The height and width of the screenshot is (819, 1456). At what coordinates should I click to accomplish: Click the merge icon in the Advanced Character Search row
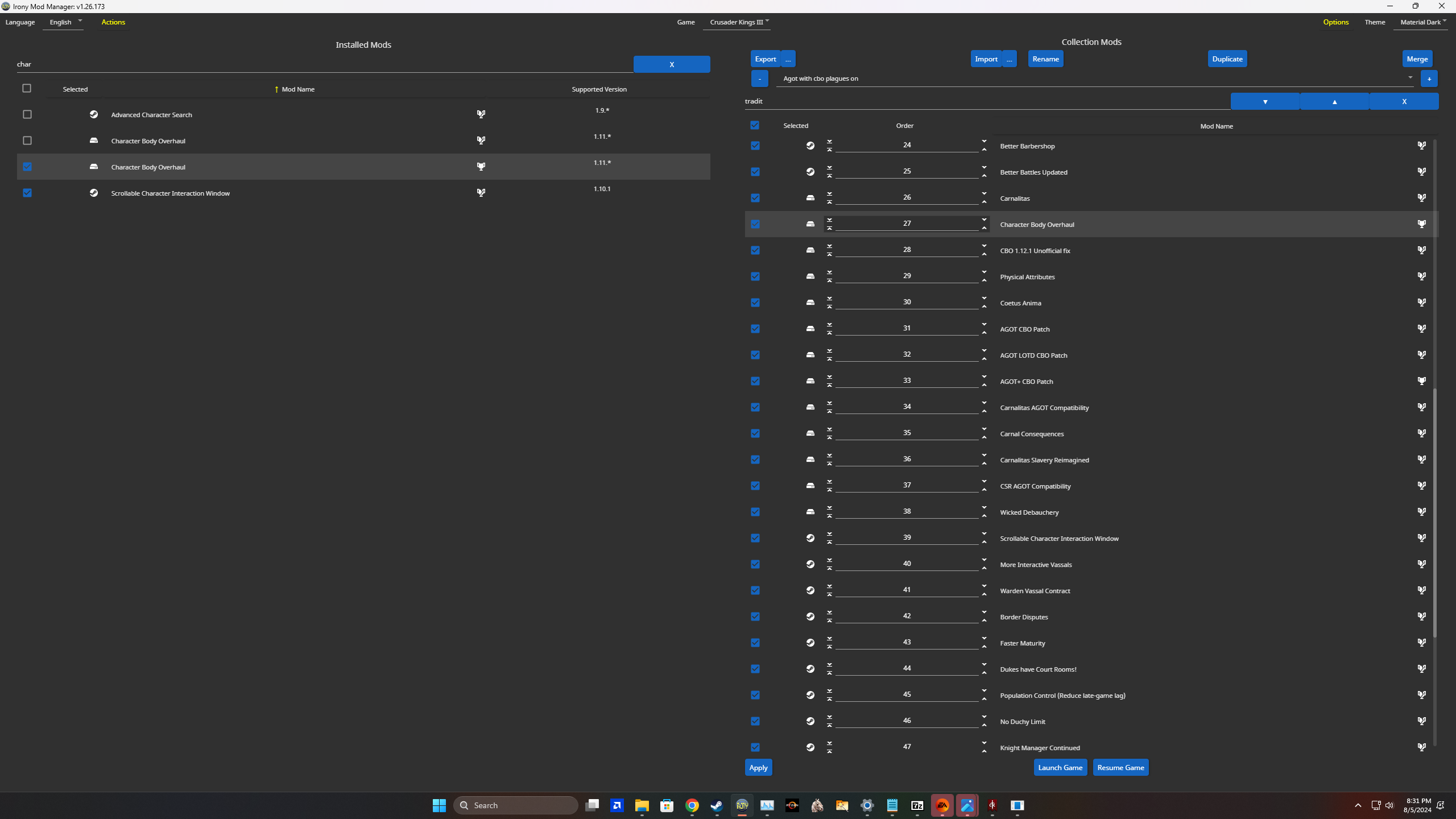(x=481, y=114)
